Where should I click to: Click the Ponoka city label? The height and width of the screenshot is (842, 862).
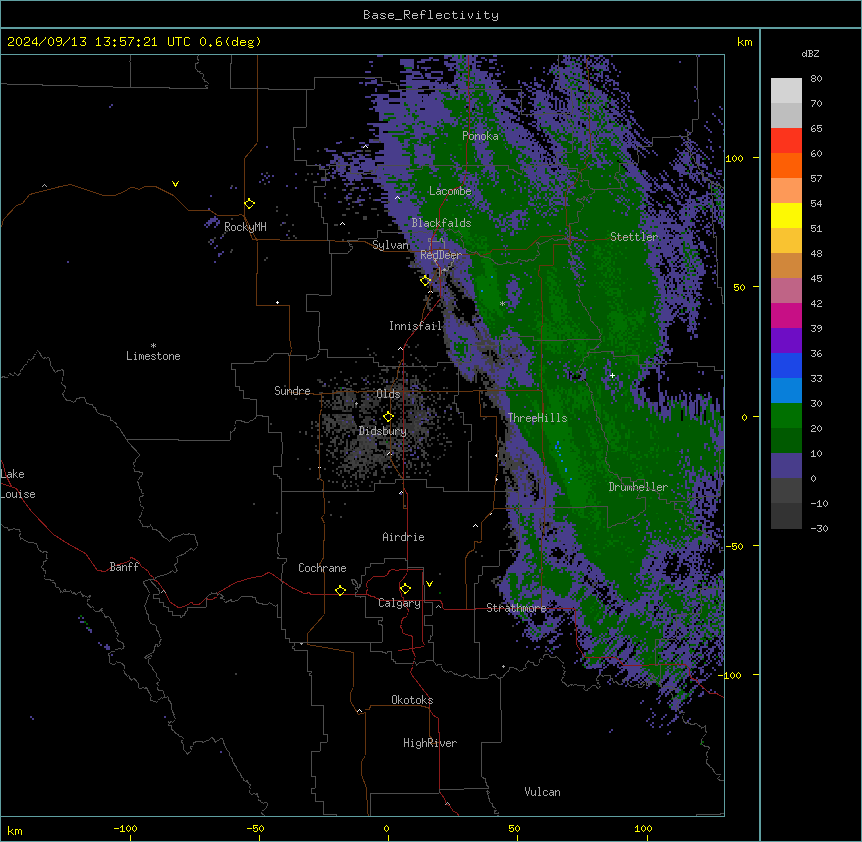[x=480, y=136]
